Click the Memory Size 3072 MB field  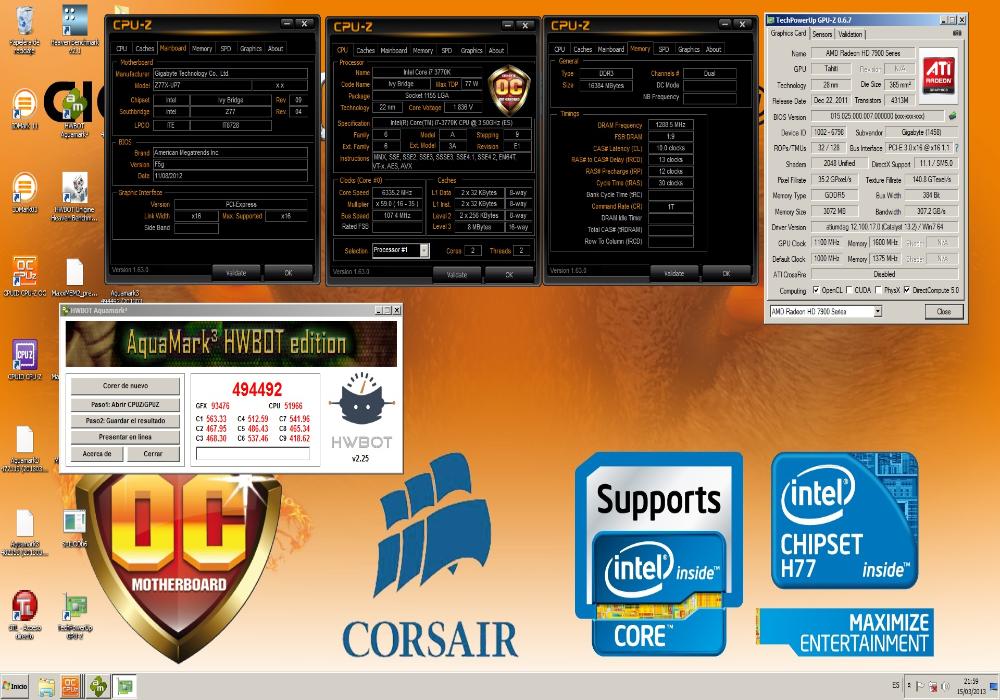pos(834,211)
